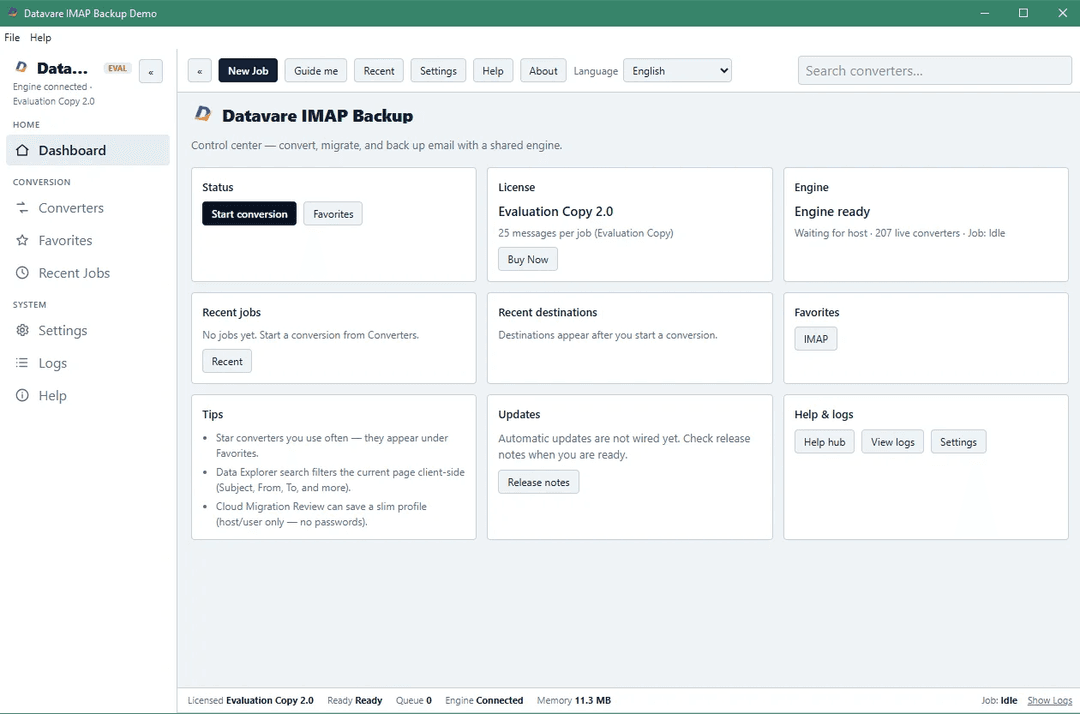Click the Dashboard home icon in sidebar
Viewport: 1080px width, 714px height.
click(x=22, y=150)
